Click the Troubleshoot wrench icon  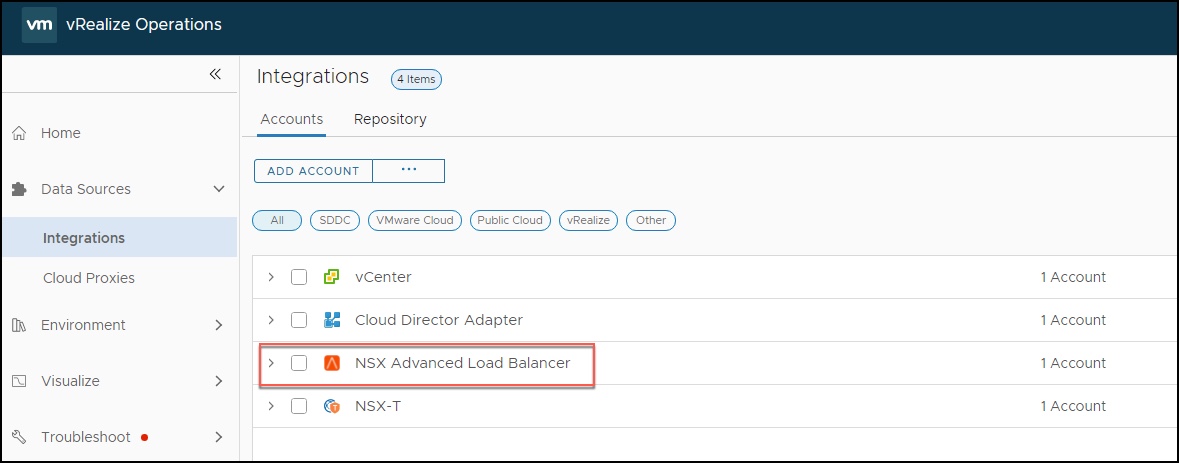pos(20,437)
